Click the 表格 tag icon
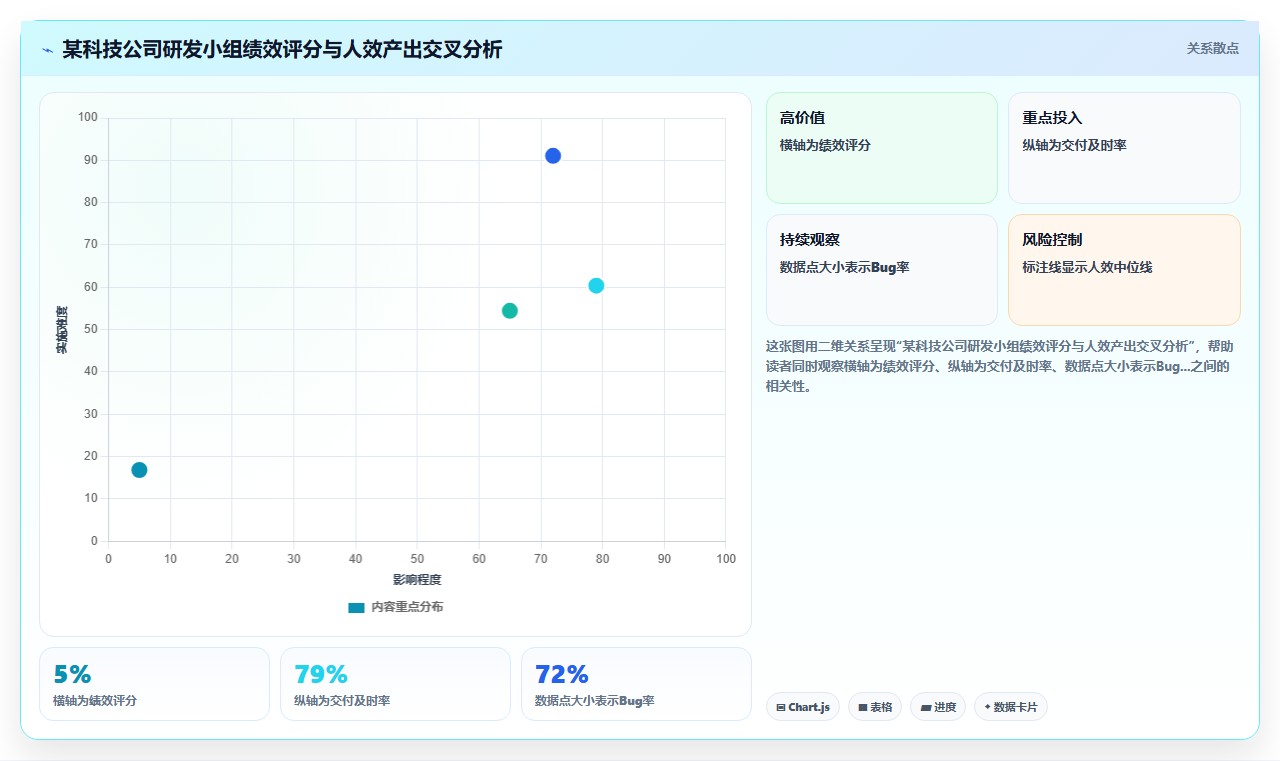The height and width of the screenshot is (761, 1280). click(863, 707)
